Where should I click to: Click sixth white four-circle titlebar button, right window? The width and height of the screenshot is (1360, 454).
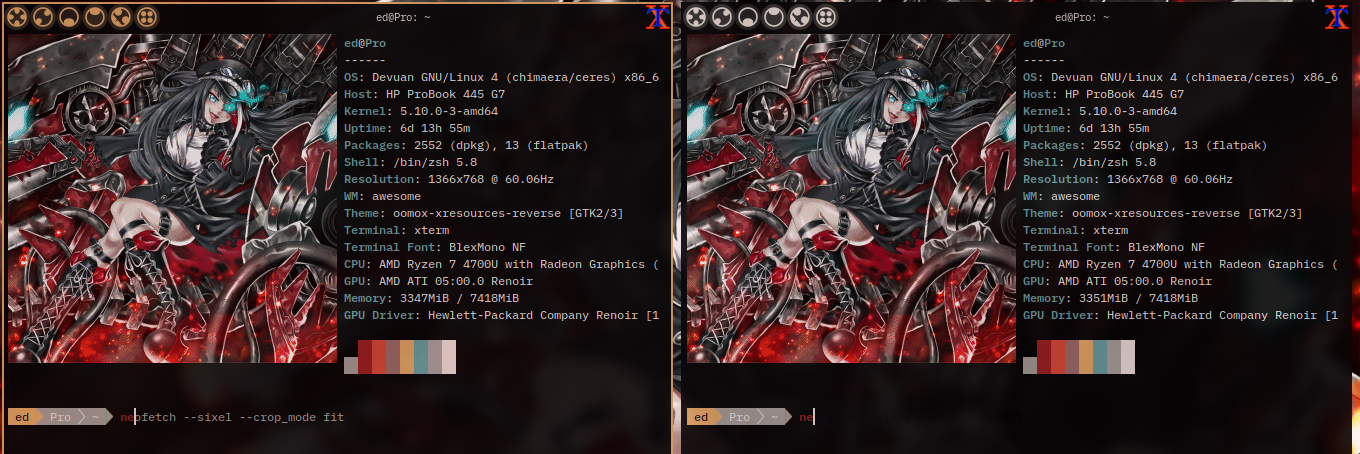click(x=826, y=17)
